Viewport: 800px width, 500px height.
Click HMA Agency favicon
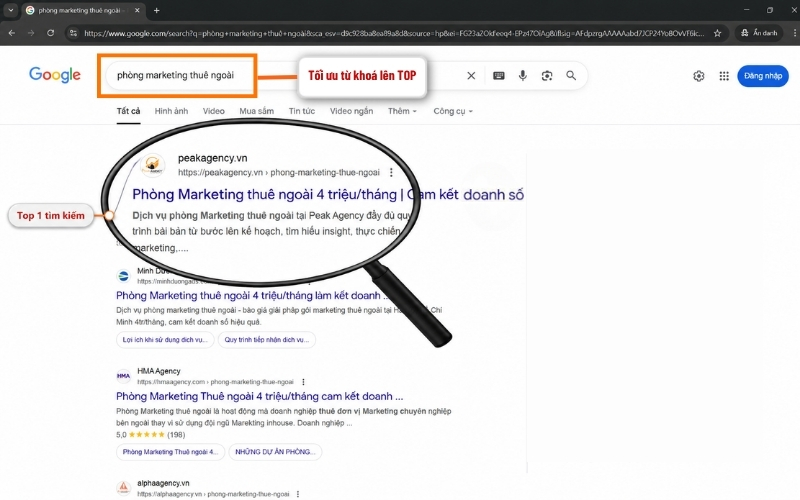123,377
